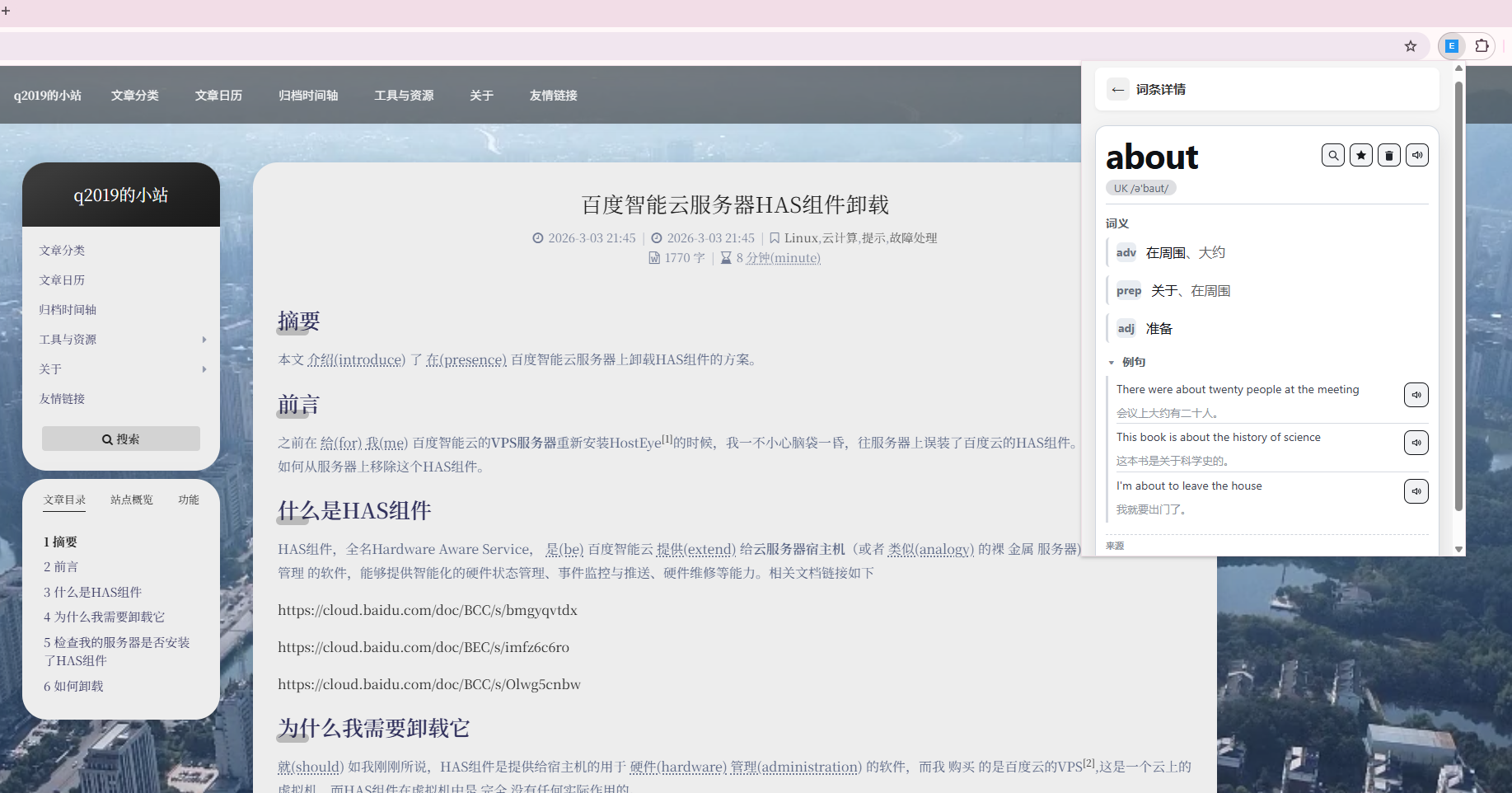Star the word about as favorite
1512x793 pixels.
click(x=1360, y=155)
